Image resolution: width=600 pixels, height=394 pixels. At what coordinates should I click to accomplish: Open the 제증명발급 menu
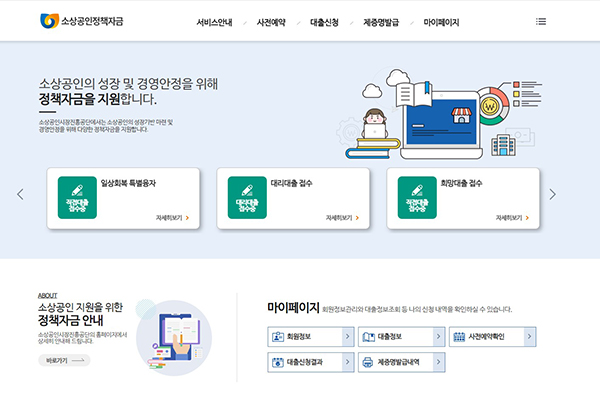[381, 23]
